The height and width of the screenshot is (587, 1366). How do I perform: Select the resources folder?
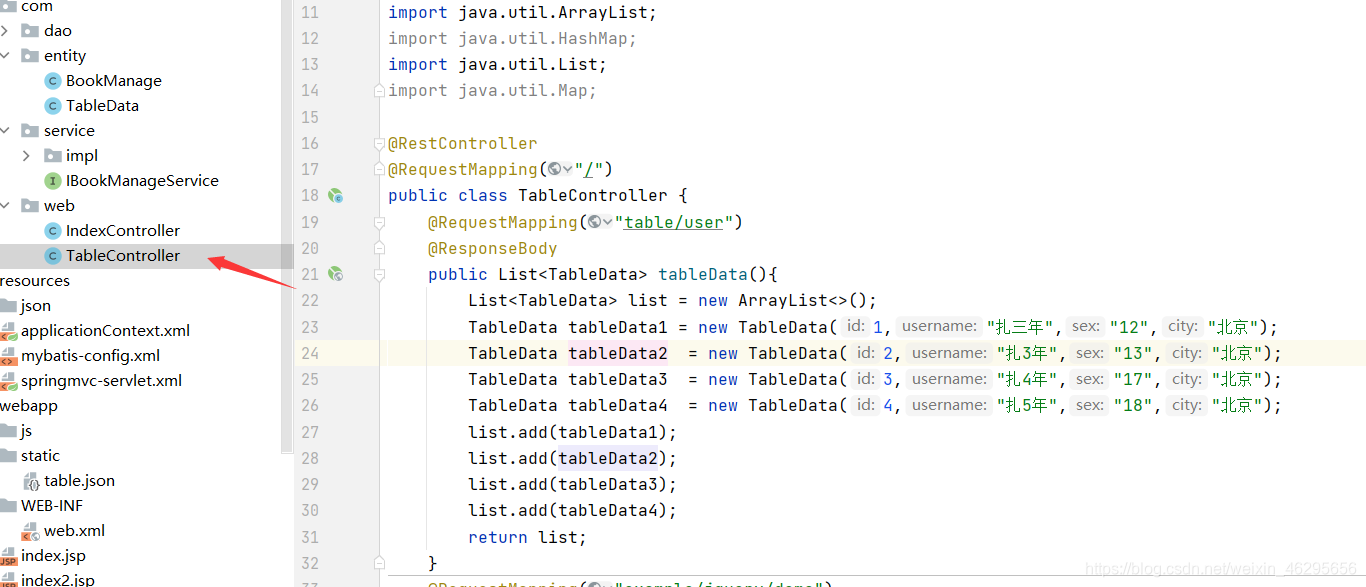coord(35,281)
